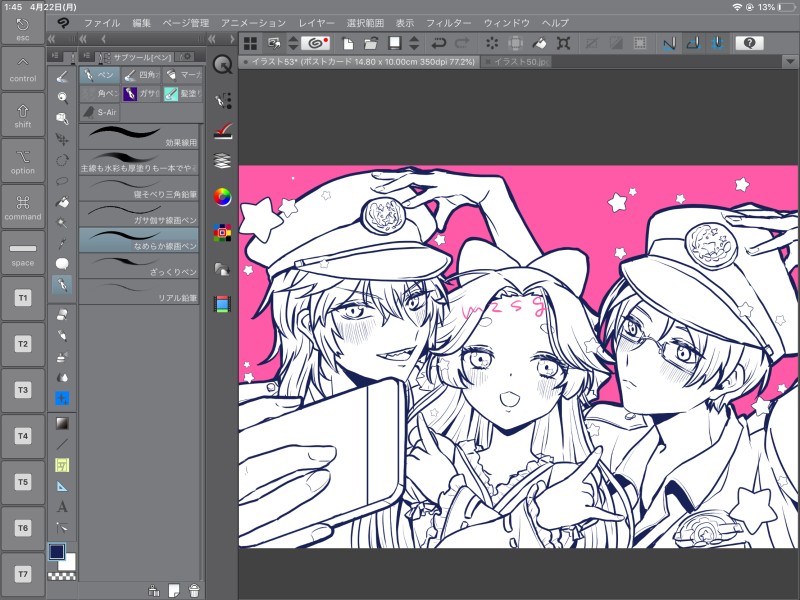Select the Eraser tool
The width and height of the screenshot is (800, 600).
62,314
